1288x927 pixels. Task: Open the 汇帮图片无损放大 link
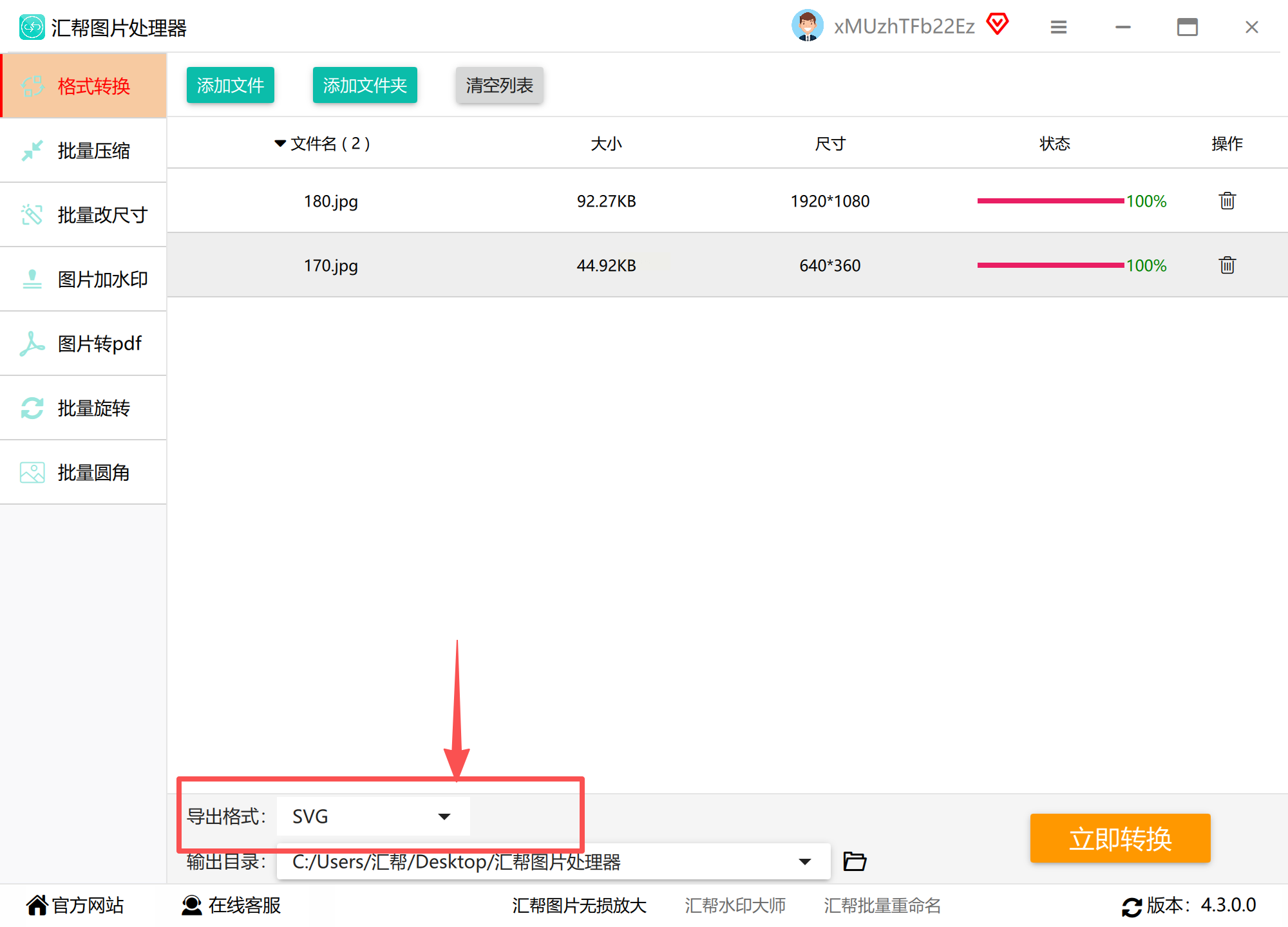pyautogui.click(x=579, y=905)
